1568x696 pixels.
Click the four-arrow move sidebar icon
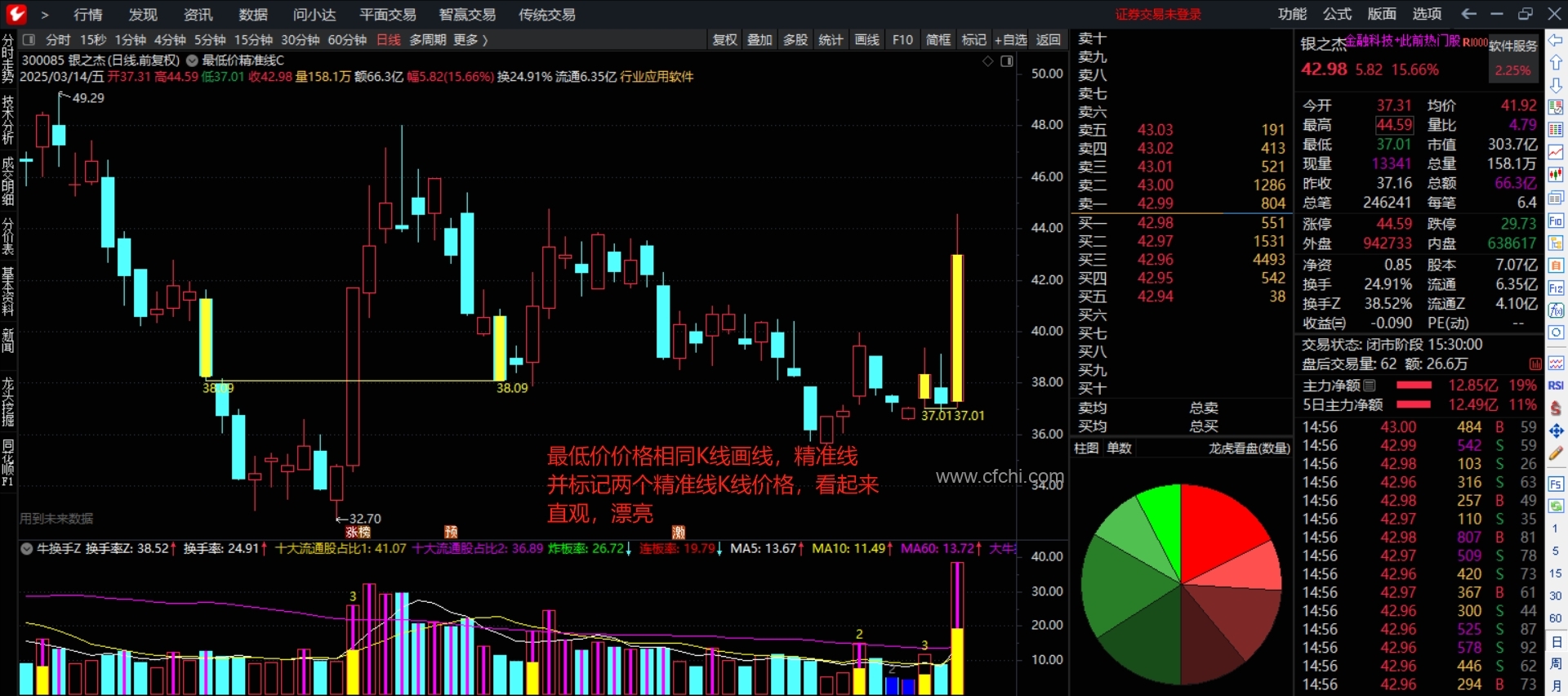coord(1556,431)
